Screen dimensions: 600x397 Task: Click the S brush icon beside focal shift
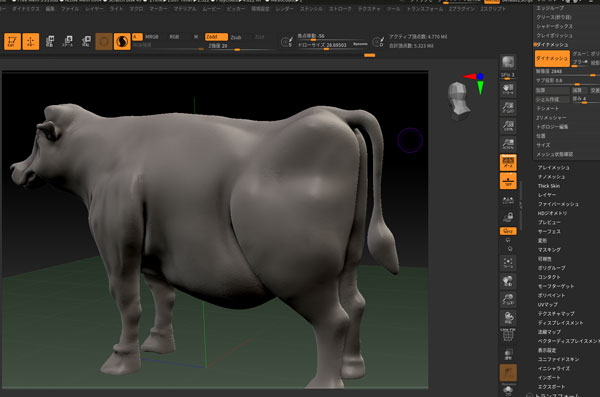(x=287, y=42)
